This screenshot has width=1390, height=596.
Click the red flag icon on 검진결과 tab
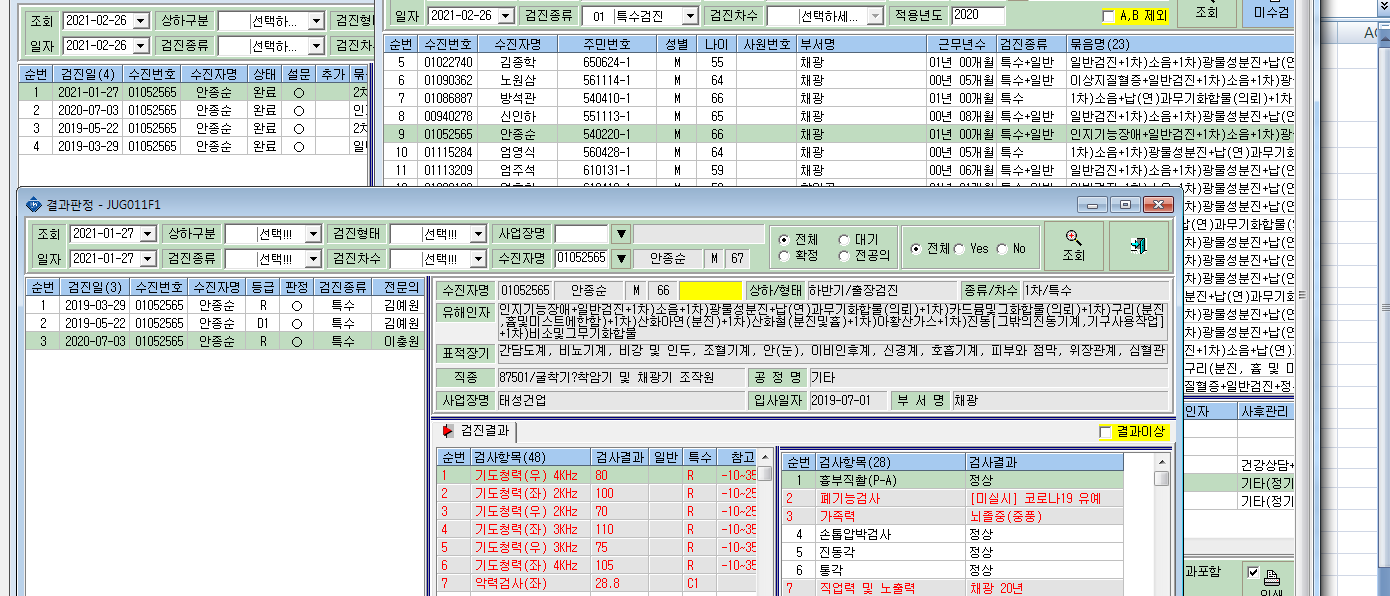pos(447,431)
